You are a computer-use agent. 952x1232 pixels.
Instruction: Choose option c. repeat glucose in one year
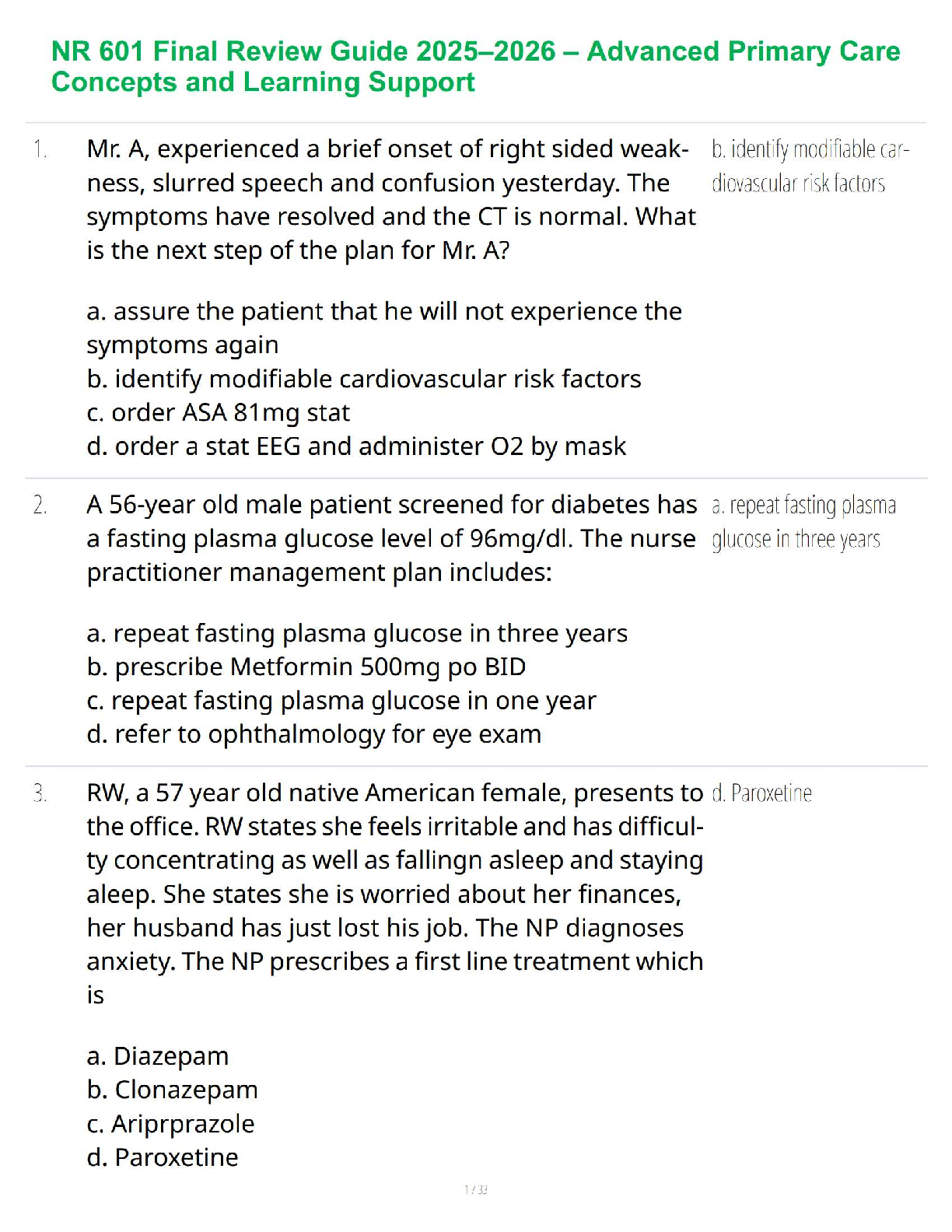point(341,701)
